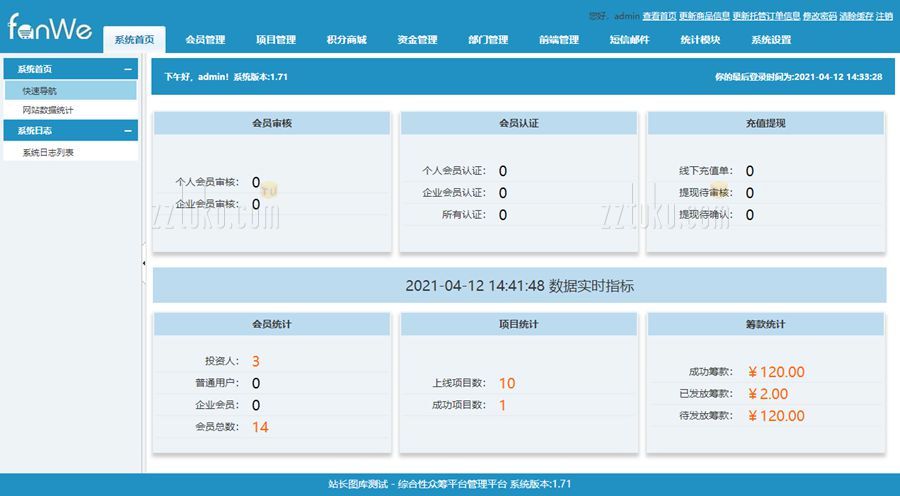Viewport: 900px width, 496px height.
Task: Open the 项目管理 top tab
Action: click(x=276, y=40)
